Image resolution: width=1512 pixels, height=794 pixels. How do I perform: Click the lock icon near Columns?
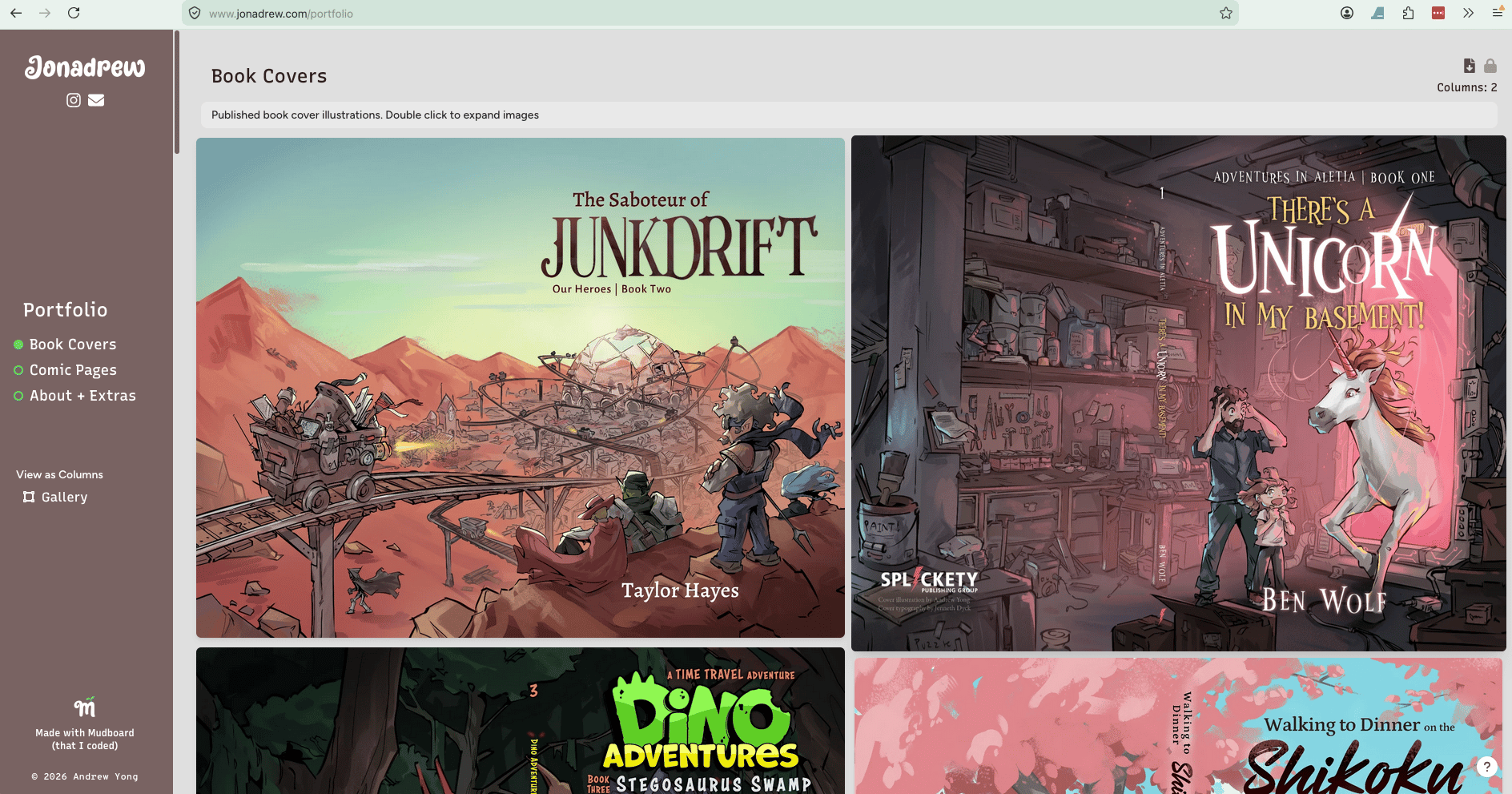tap(1490, 66)
